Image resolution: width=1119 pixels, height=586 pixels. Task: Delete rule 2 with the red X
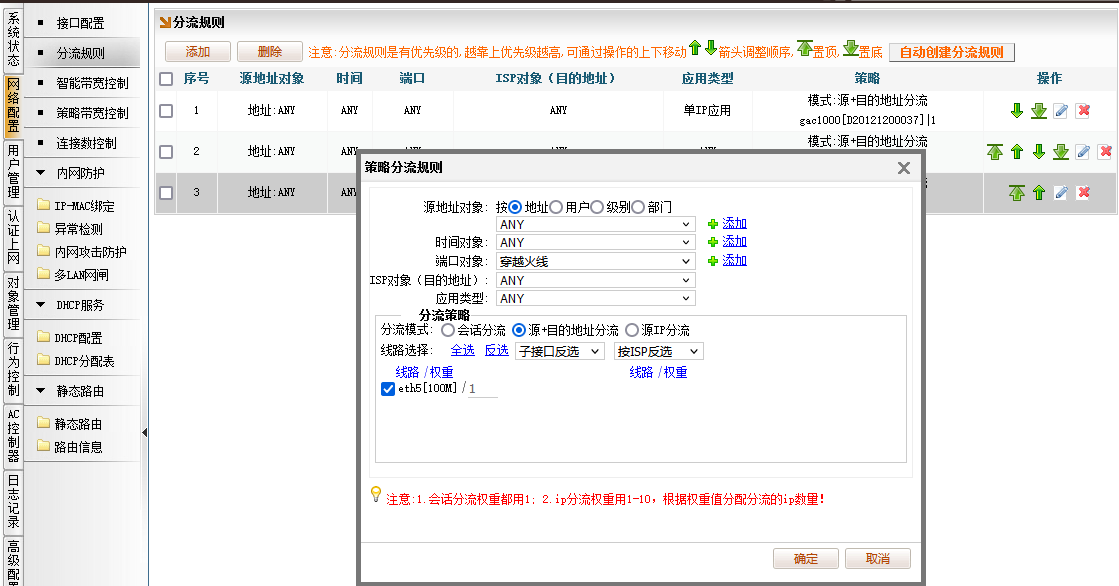pyautogui.click(x=1105, y=151)
